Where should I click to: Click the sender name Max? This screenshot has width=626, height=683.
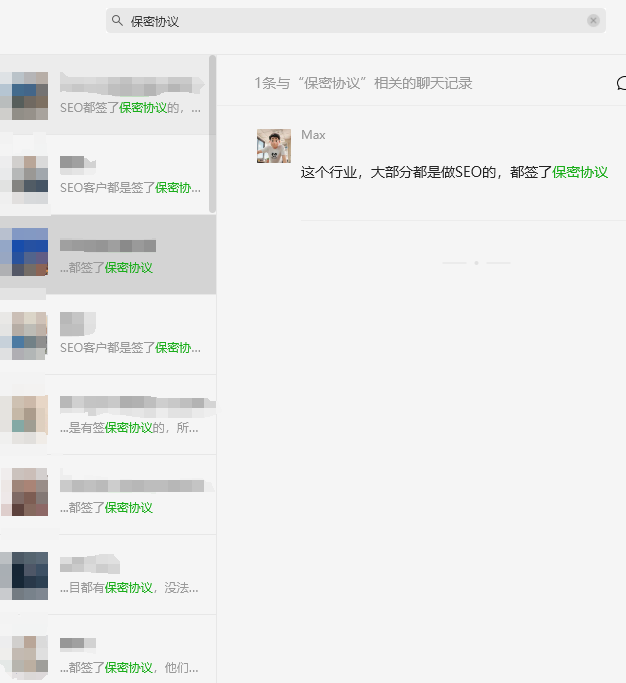[x=313, y=135]
